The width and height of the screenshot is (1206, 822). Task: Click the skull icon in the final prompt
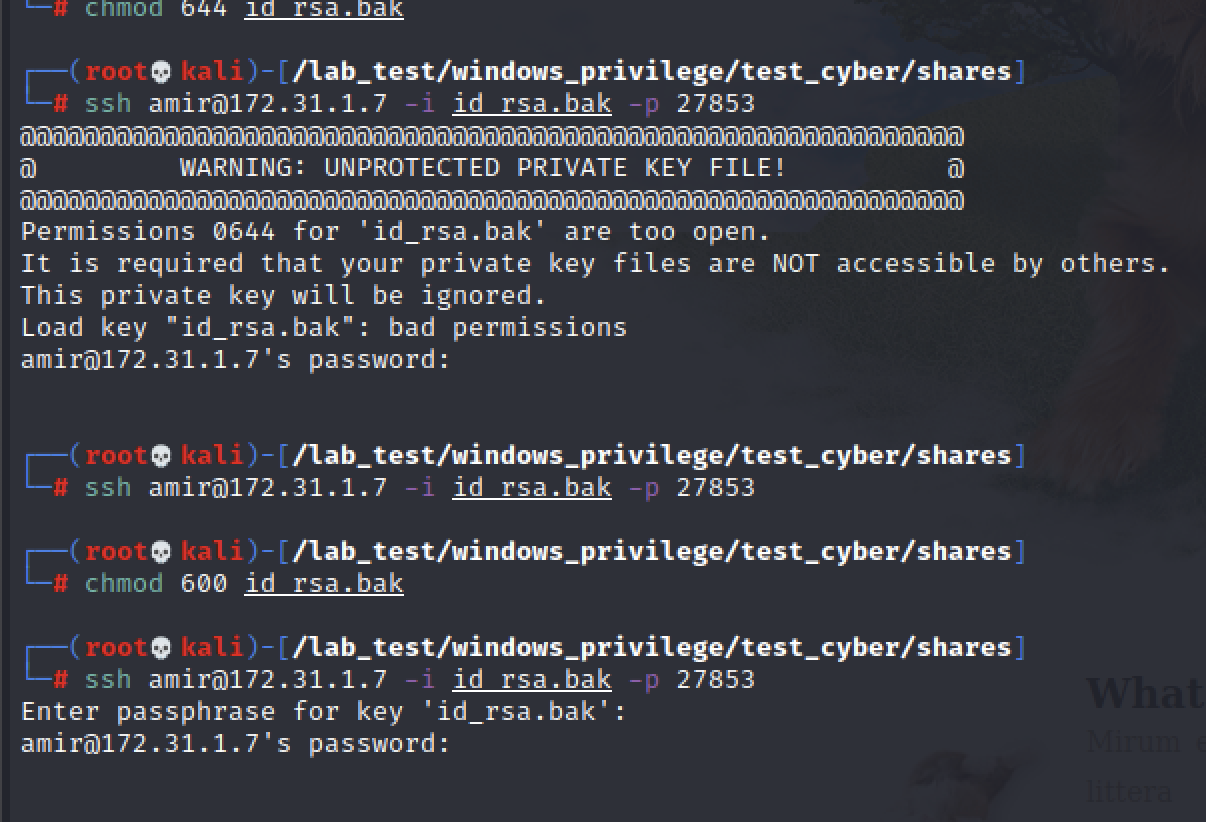click(160, 648)
